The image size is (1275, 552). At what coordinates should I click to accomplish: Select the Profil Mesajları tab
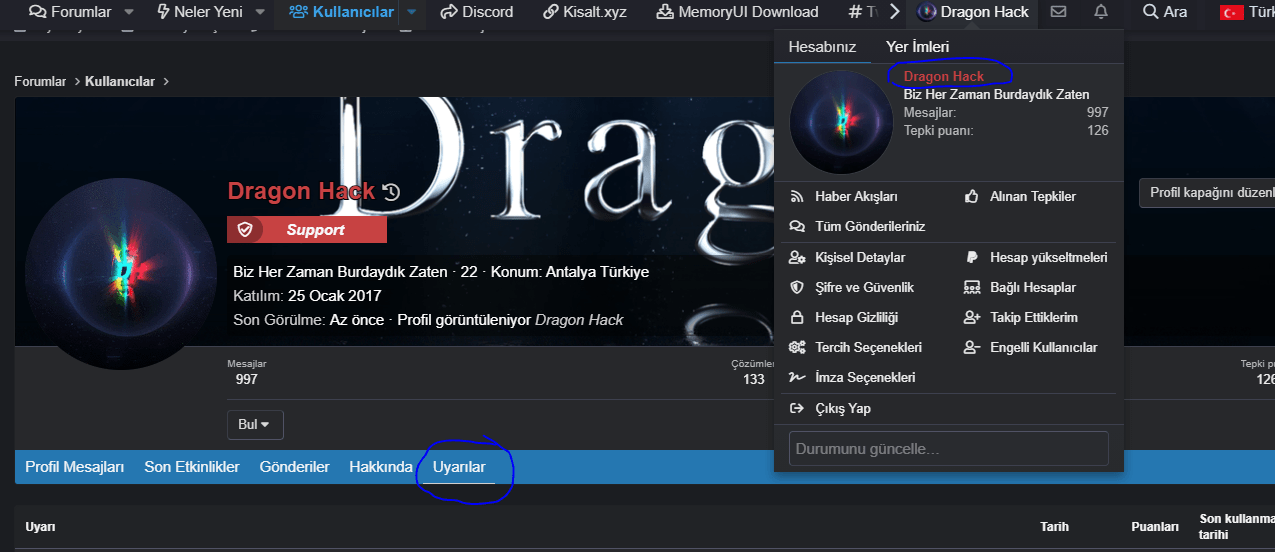75,467
